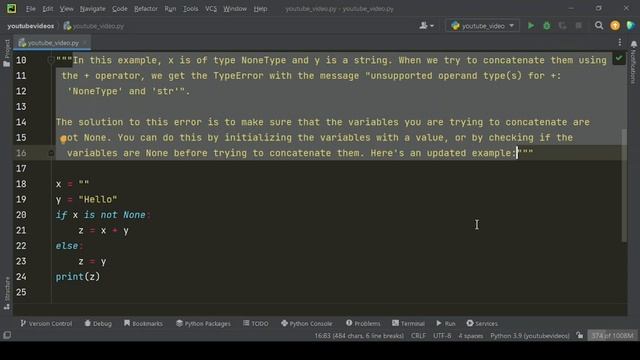Screen dimensions: 640x360
Task: Open the Version Control tool window
Action: tap(46, 323)
